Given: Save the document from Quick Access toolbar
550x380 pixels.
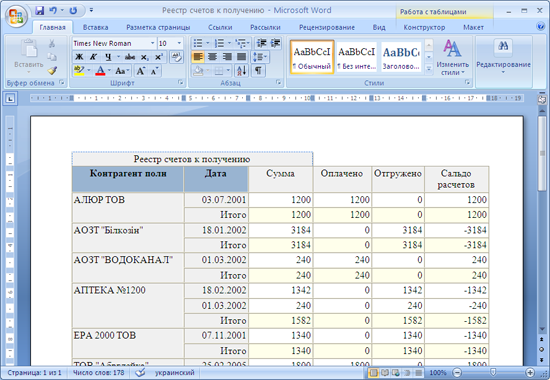Looking at the screenshot, I should tap(39, 11).
